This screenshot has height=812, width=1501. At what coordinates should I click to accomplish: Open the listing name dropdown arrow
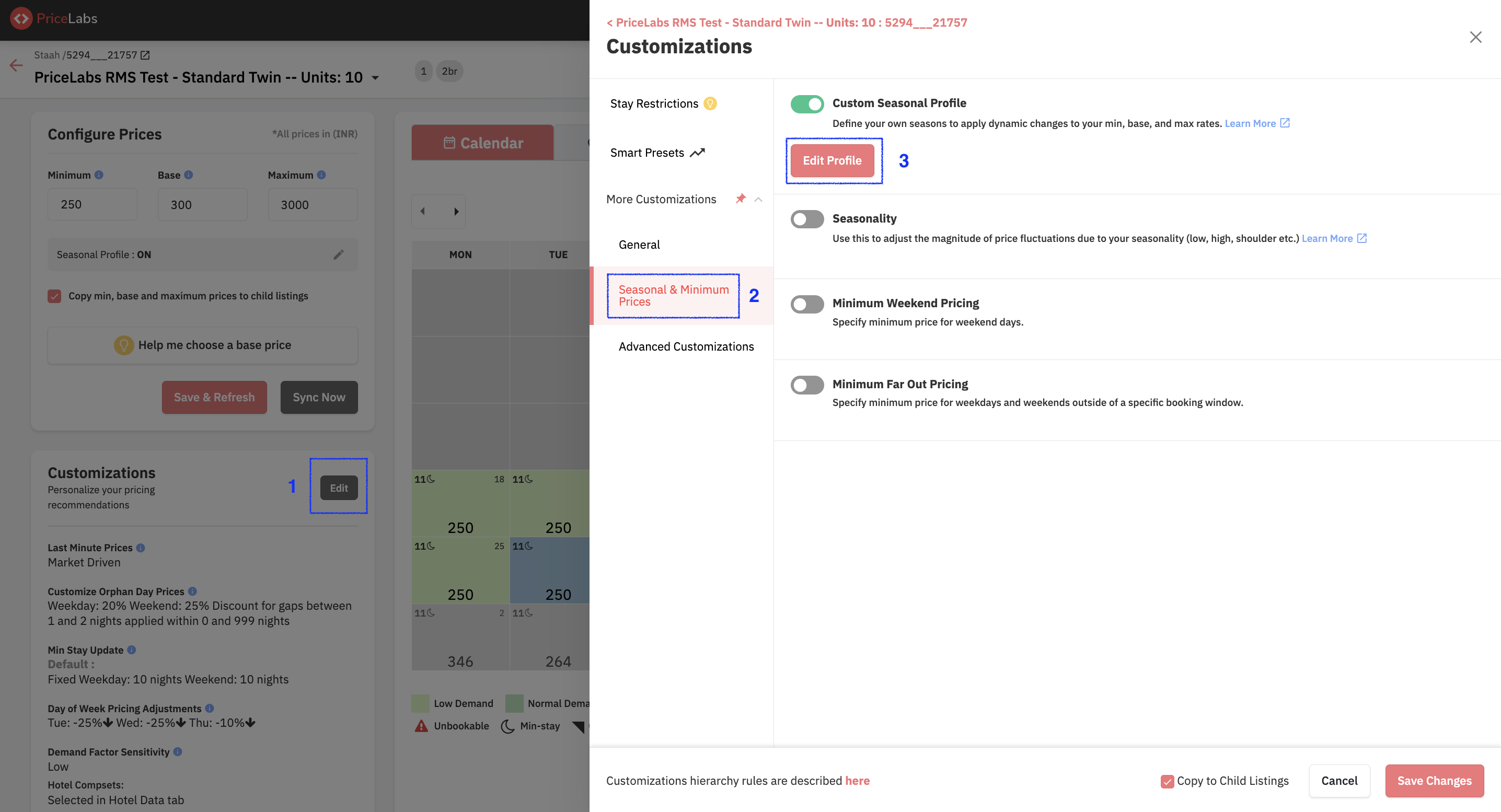[375, 78]
